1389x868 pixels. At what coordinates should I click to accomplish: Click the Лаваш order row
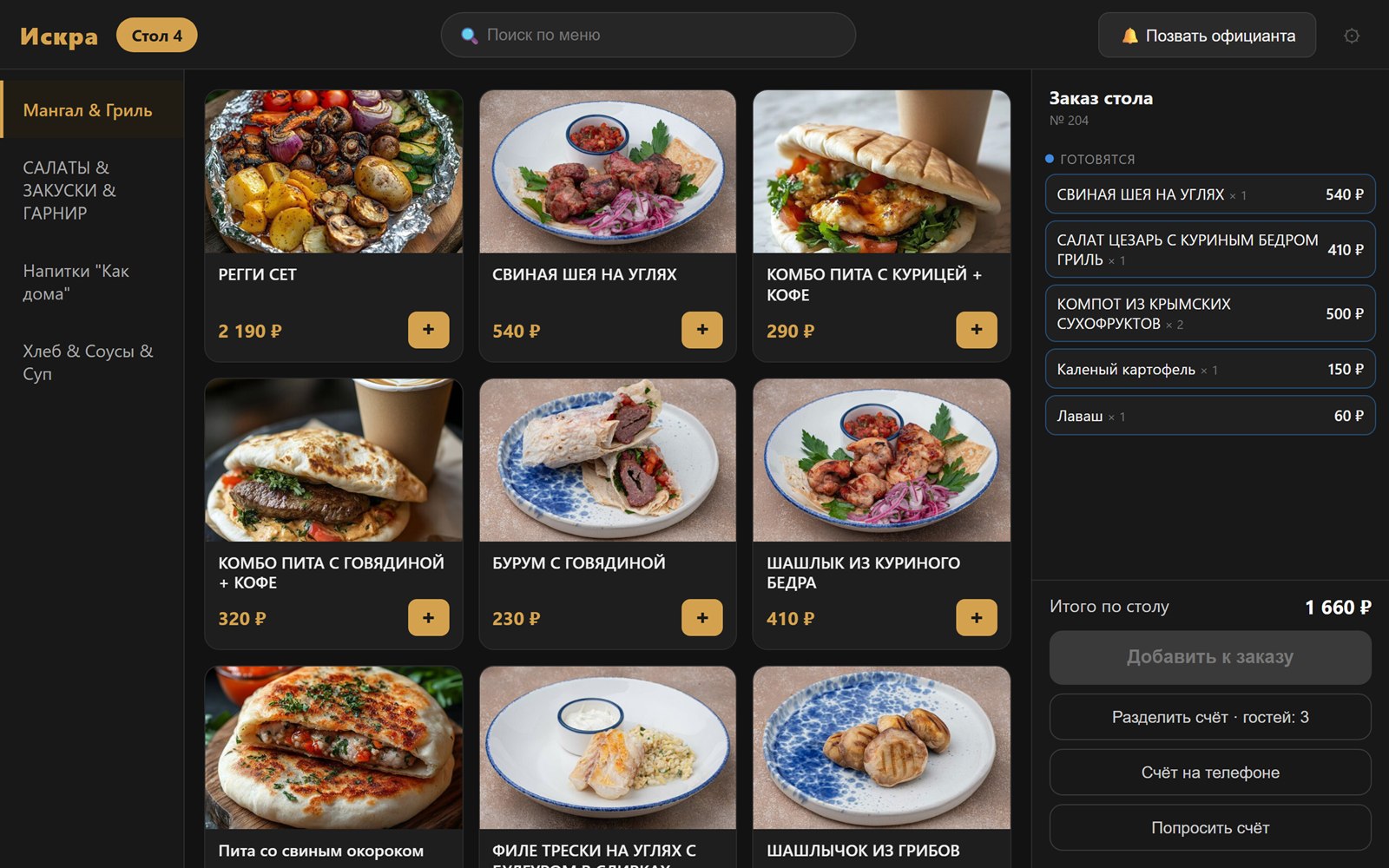pos(1210,417)
